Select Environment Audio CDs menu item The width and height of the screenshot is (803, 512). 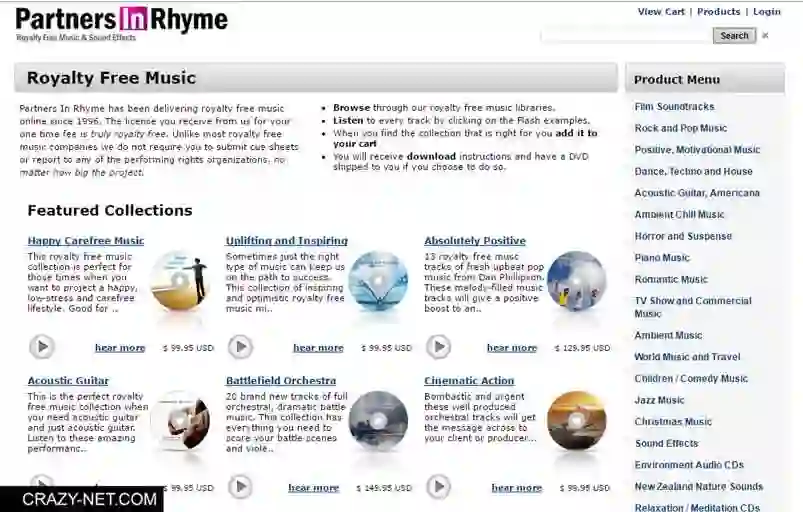pos(689,465)
